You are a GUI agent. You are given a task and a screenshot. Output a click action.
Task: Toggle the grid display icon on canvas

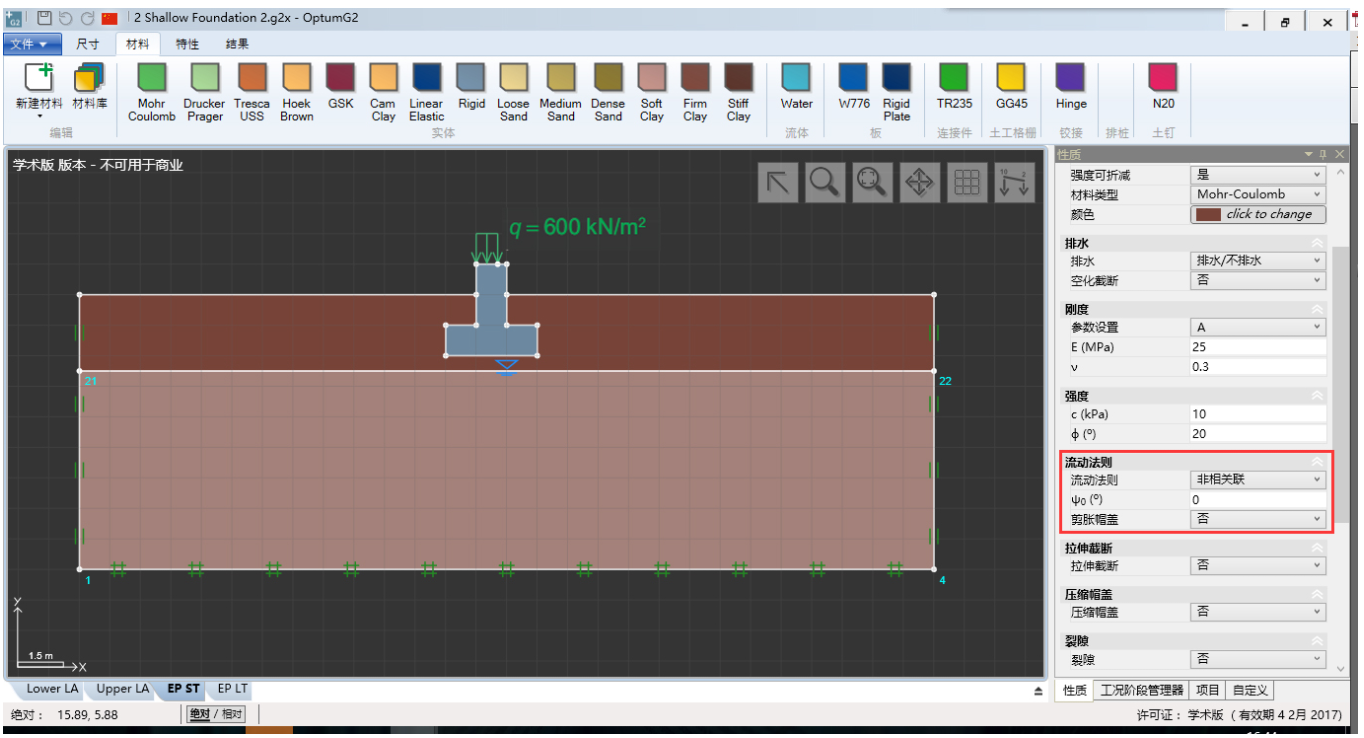pyautogui.click(x=966, y=182)
